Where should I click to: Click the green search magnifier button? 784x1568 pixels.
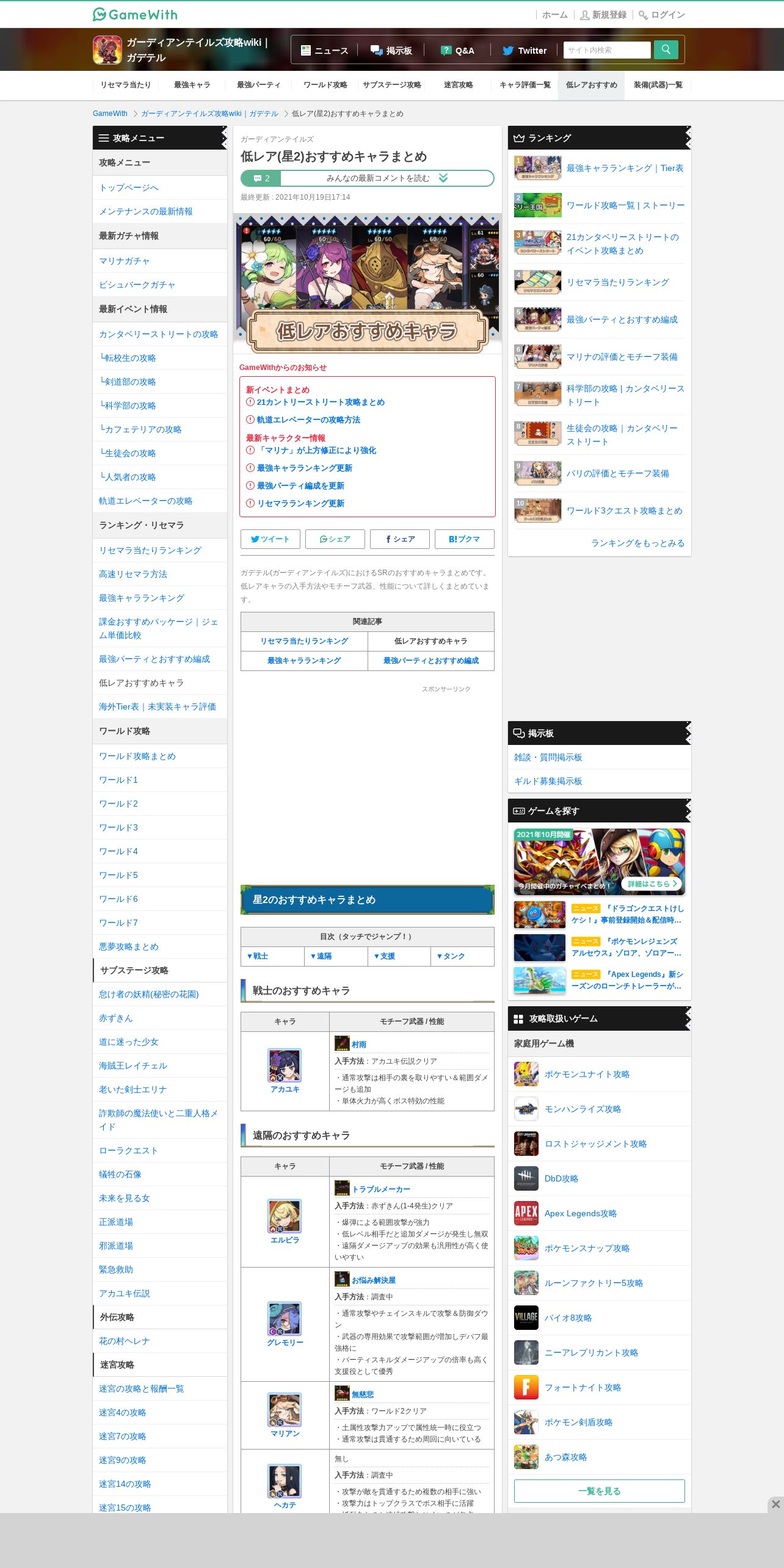[x=666, y=49]
